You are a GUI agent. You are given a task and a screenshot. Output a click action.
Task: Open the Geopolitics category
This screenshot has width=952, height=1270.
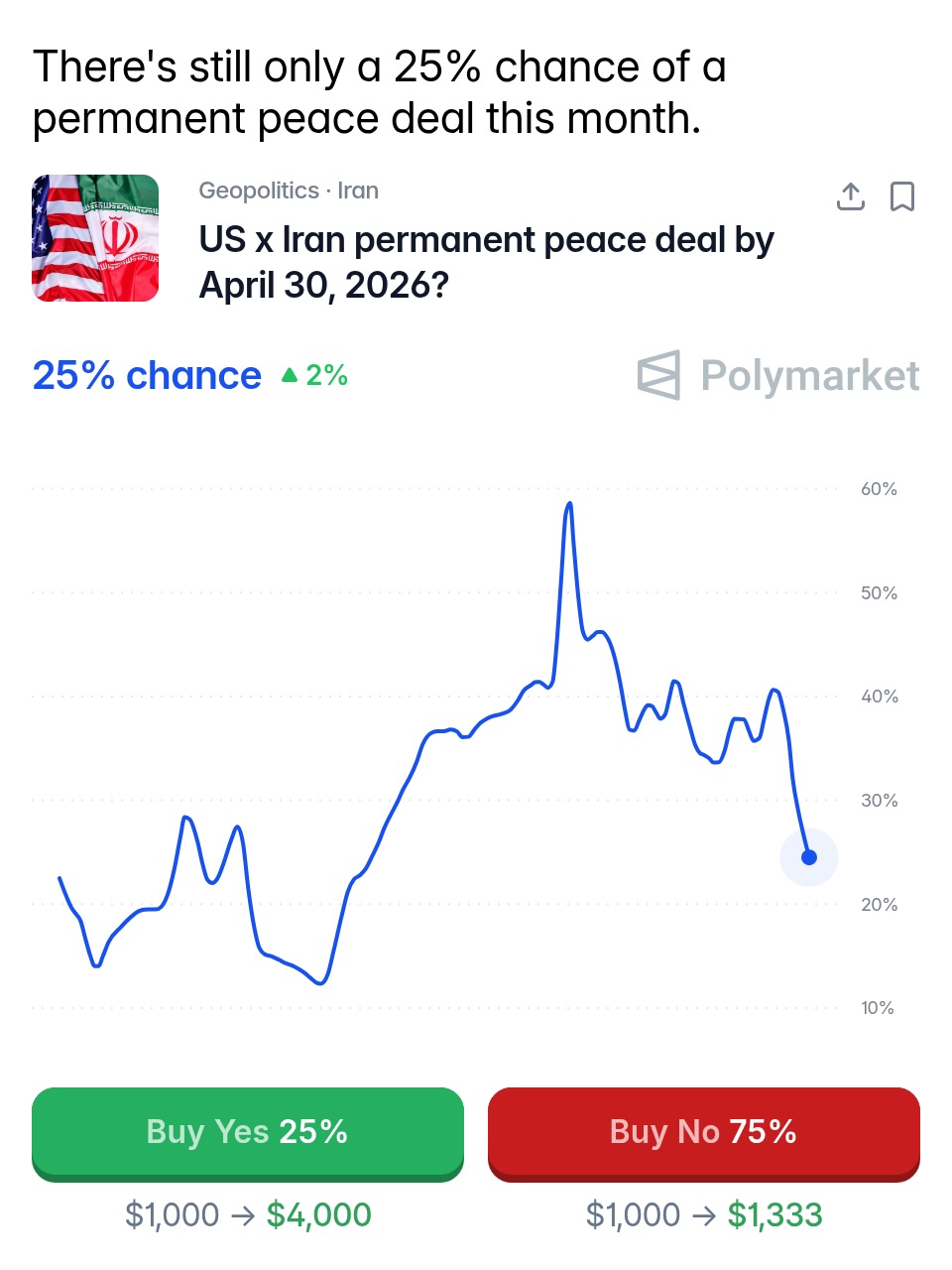(x=259, y=190)
